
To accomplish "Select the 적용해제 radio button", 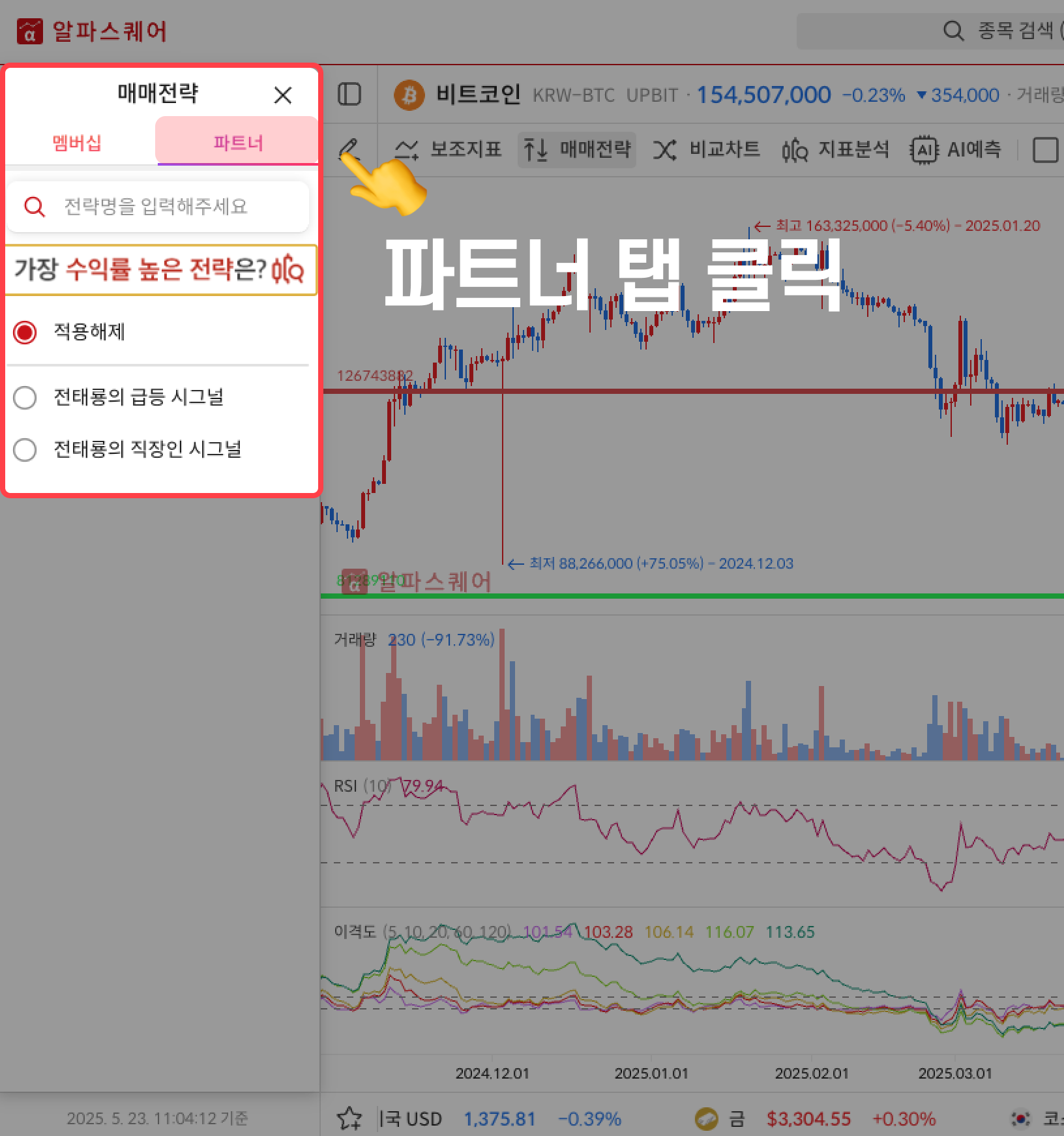I will tap(25, 333).
